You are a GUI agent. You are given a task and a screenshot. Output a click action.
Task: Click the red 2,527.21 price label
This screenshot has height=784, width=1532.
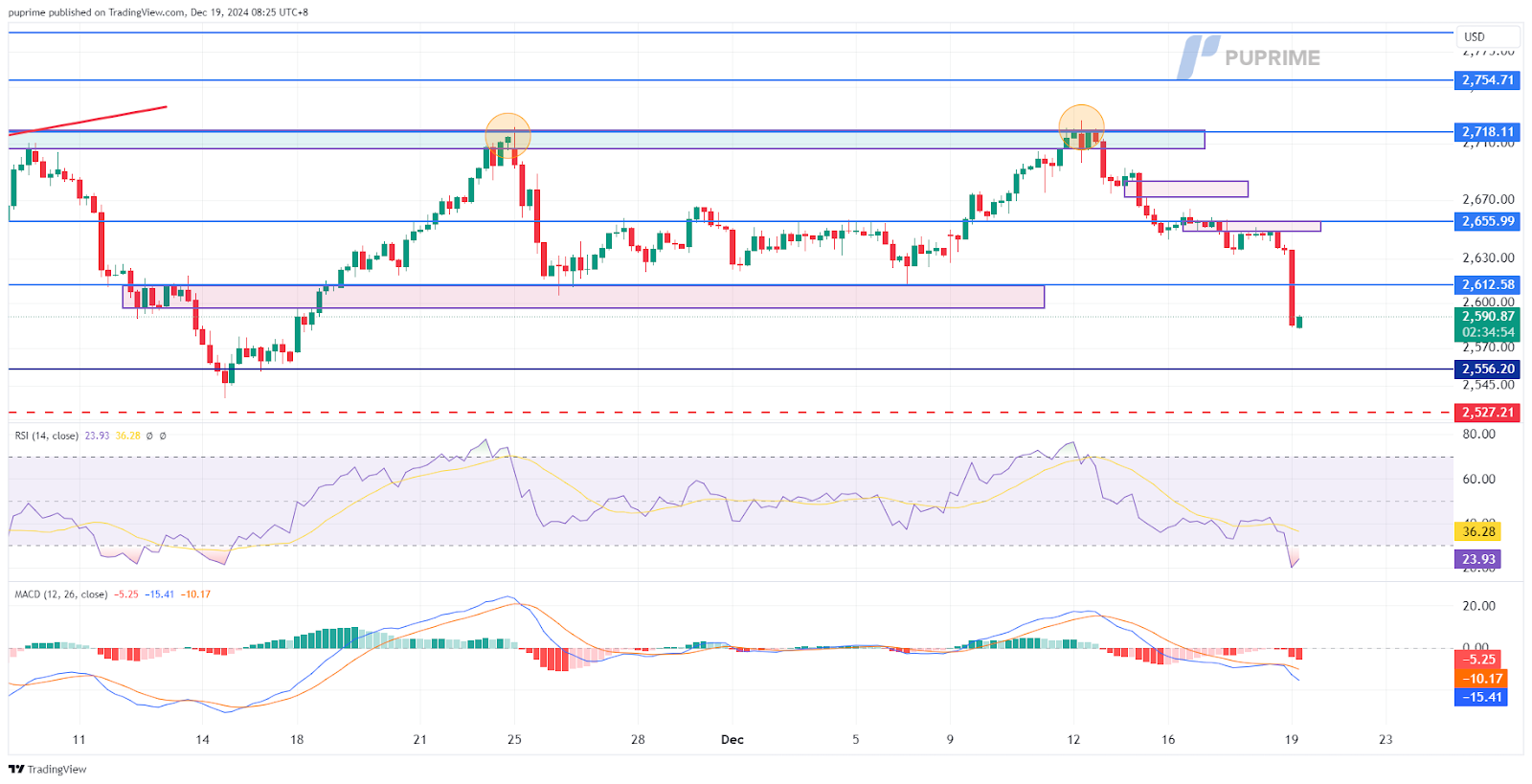(1487, 413)
